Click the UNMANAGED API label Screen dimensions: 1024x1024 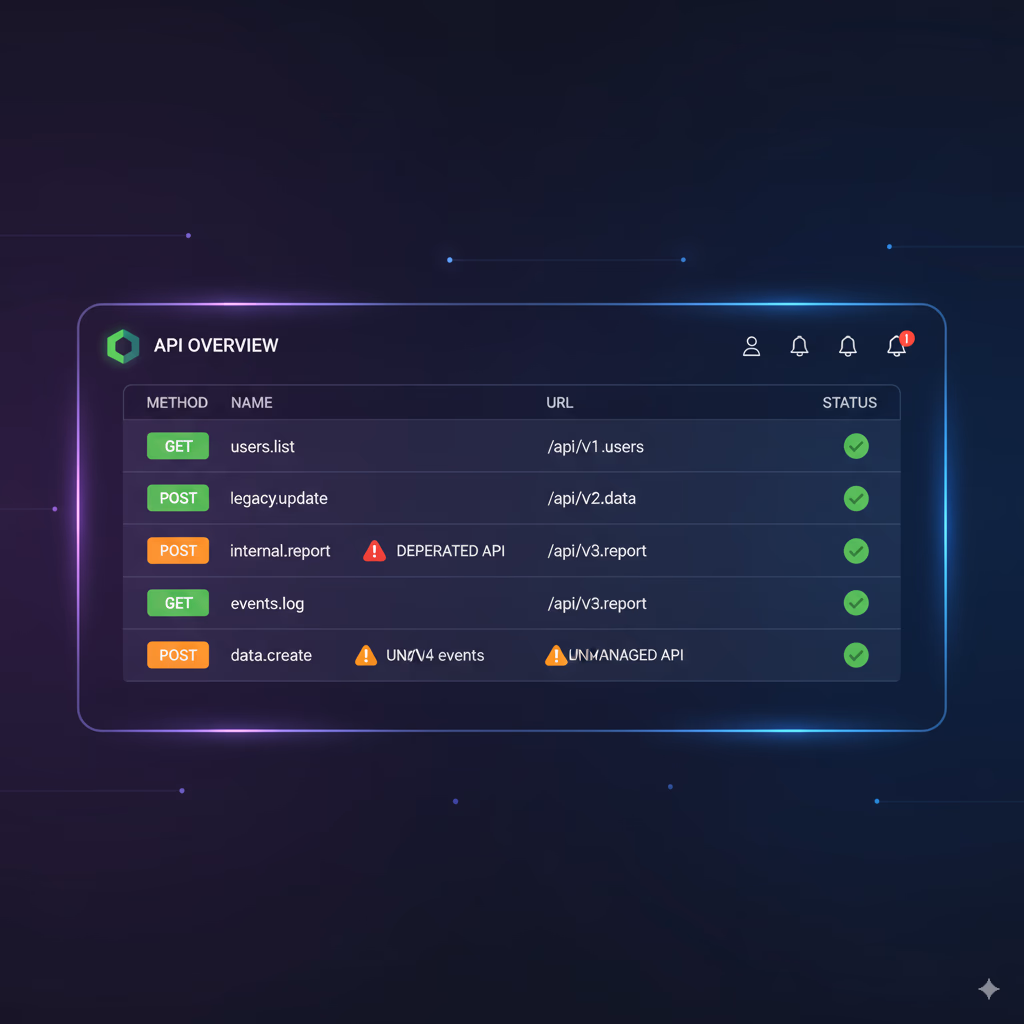[627, 655]
